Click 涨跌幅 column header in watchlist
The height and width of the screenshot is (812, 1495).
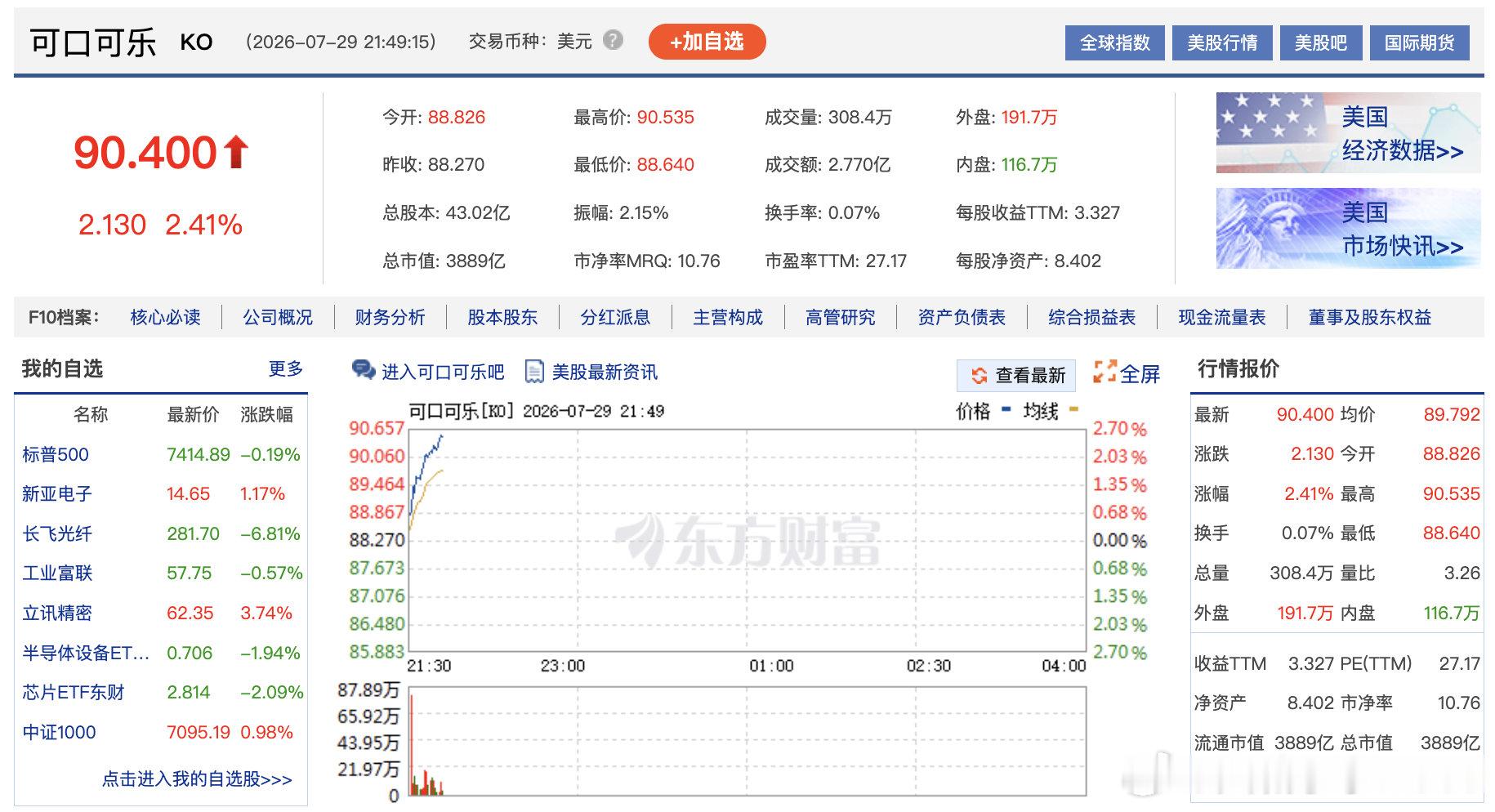(x=266, y=414)
